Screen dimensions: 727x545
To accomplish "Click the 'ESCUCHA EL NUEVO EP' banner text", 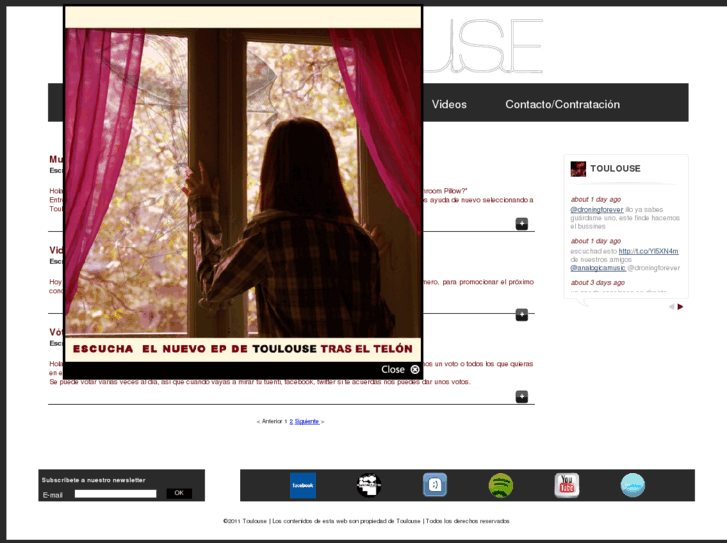I will [242, 349].
